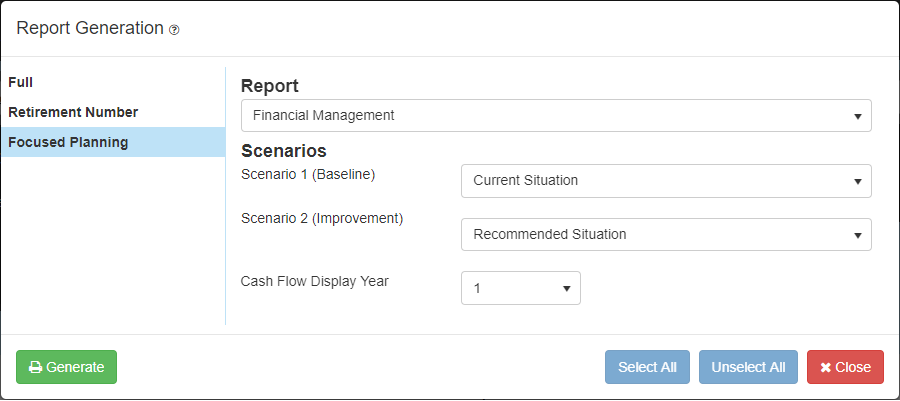
Task: Click the help icon beside Report Generation
Action: point(174,30)
